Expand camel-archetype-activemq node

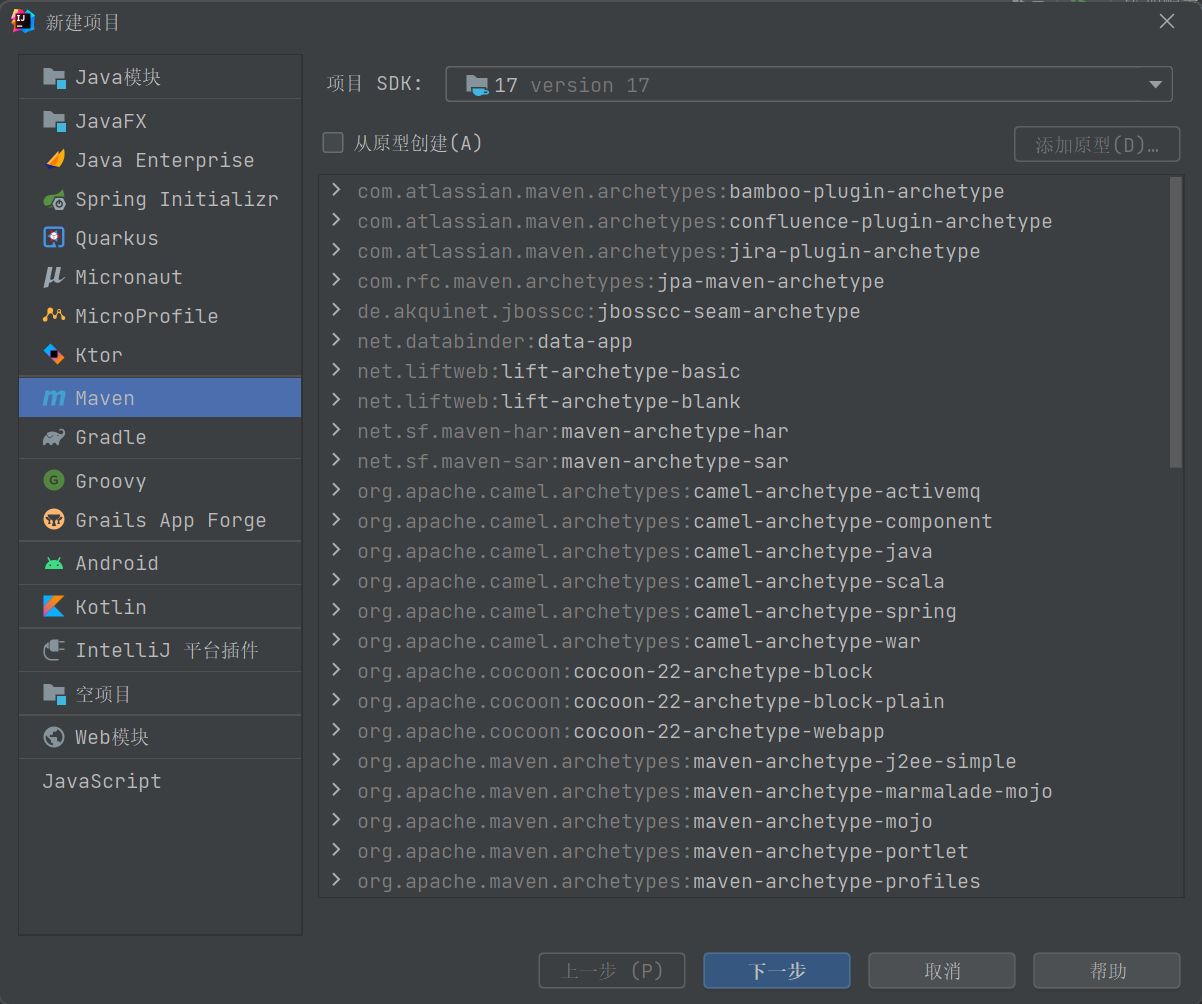tap(336, 490)
